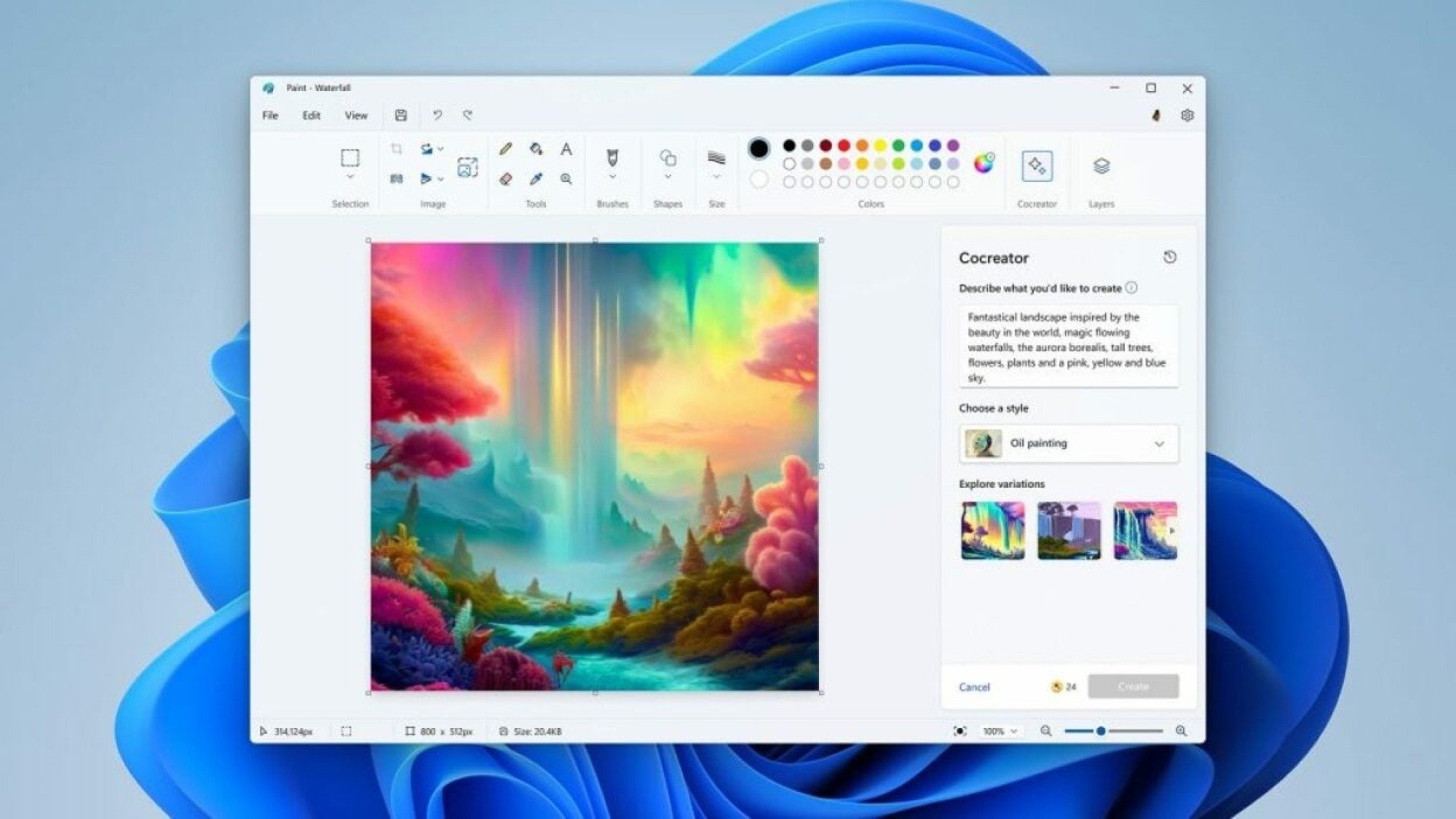Viewport: 1456px width, 819px height.
Task: Select the Pencil tool
Action: (505, 150)
